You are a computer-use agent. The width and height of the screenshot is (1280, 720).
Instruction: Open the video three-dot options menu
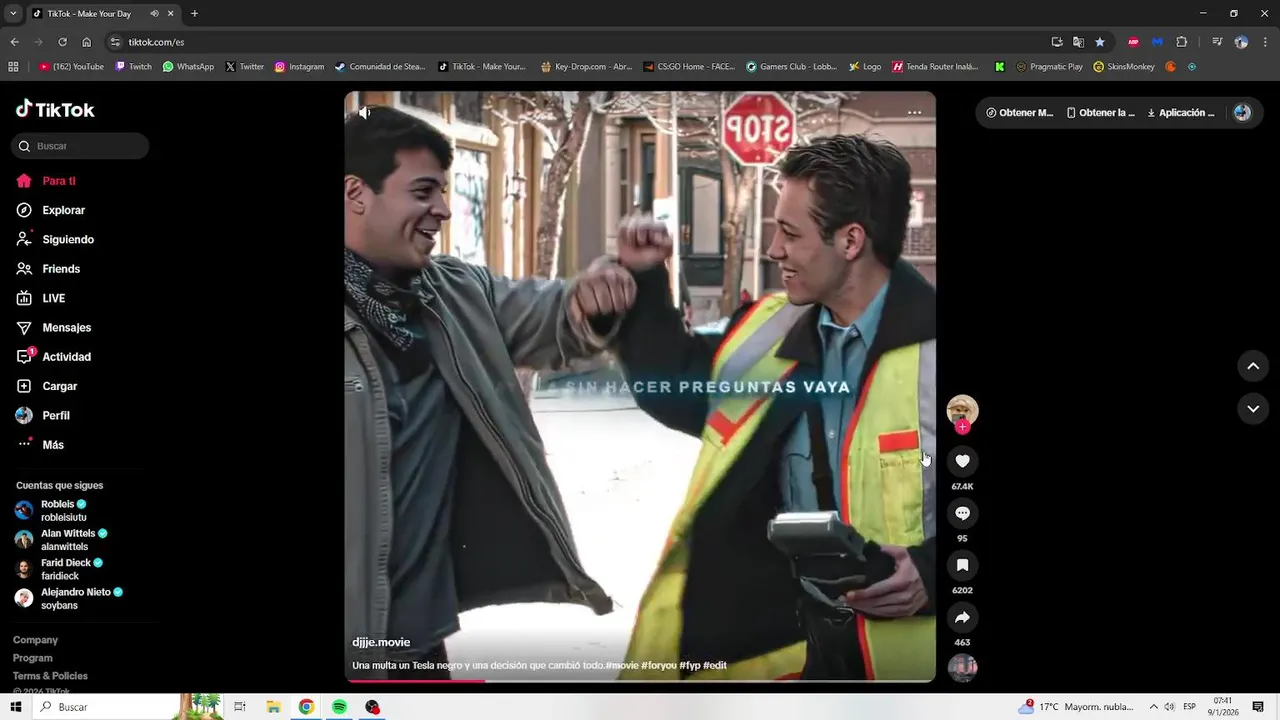point(914,113)
